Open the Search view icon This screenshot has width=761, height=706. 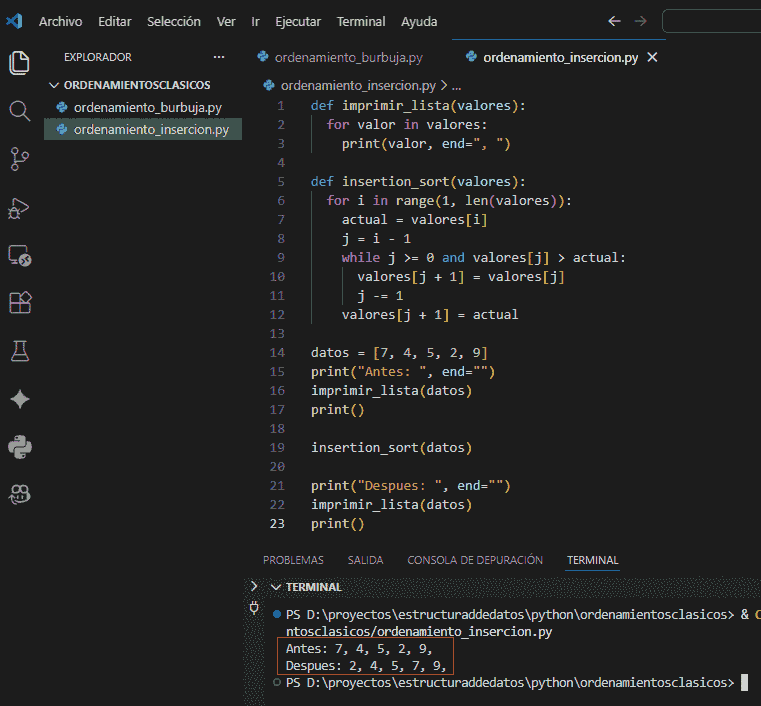pyautogui.click(x=20, y=110)
